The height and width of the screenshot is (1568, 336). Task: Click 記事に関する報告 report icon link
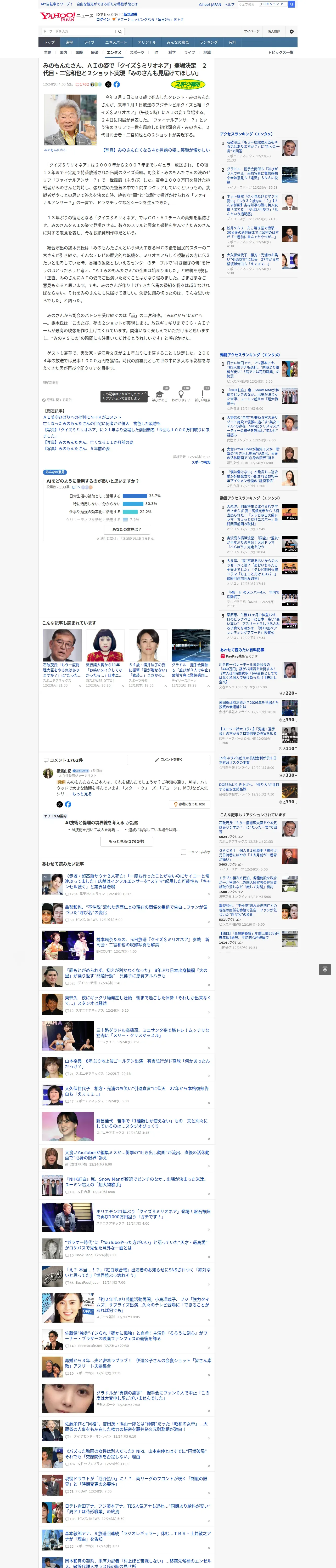(58, 400)
